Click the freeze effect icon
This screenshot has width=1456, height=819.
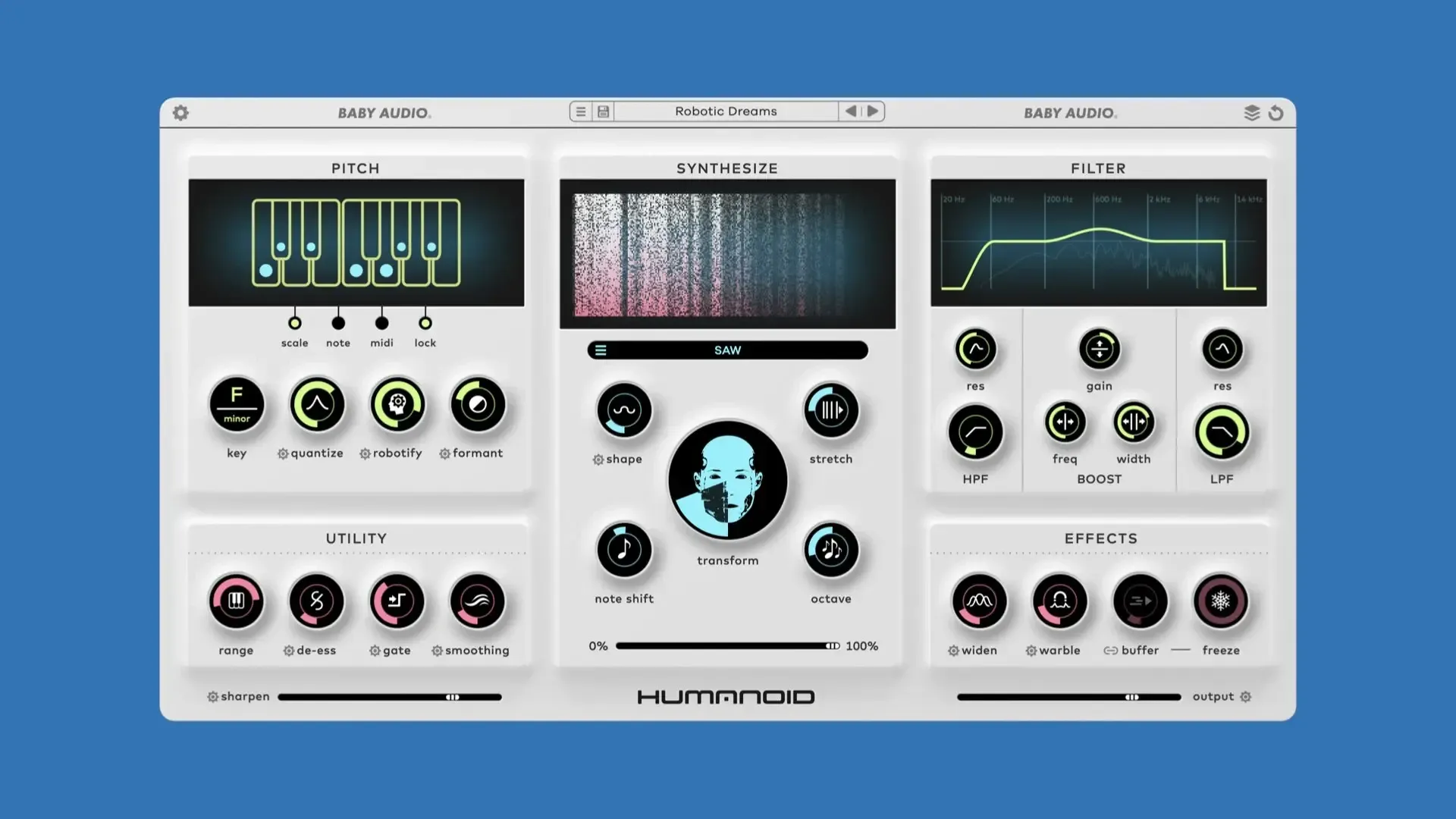[x=1220, y=601]
